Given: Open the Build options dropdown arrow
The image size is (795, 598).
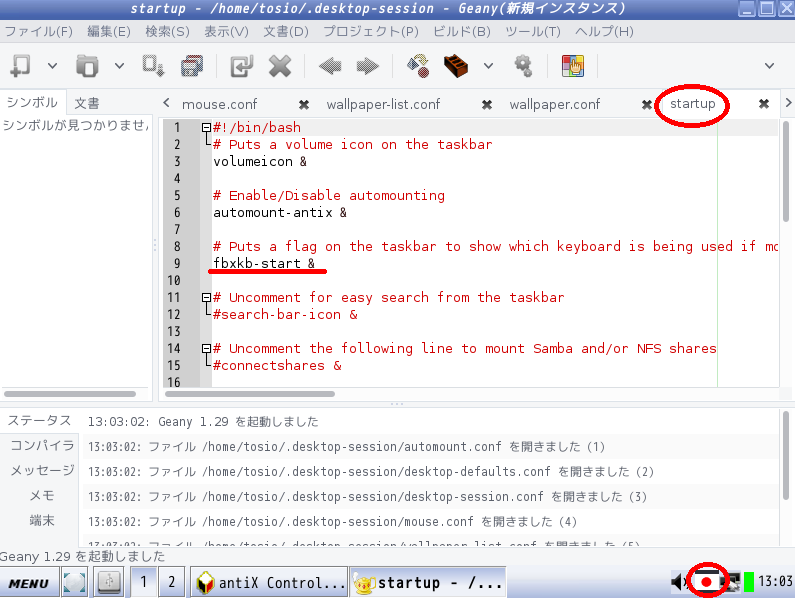Looking at the screenshot, I should point(488,66).
